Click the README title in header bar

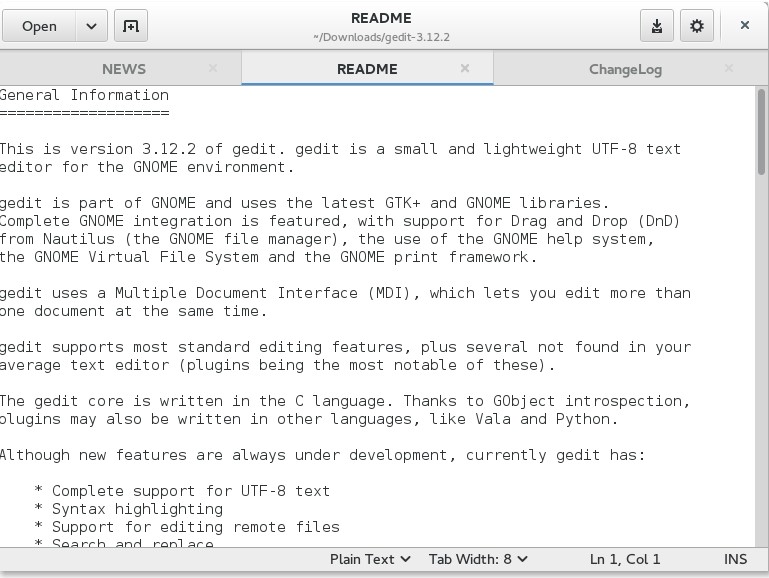(x=381, y=18)
